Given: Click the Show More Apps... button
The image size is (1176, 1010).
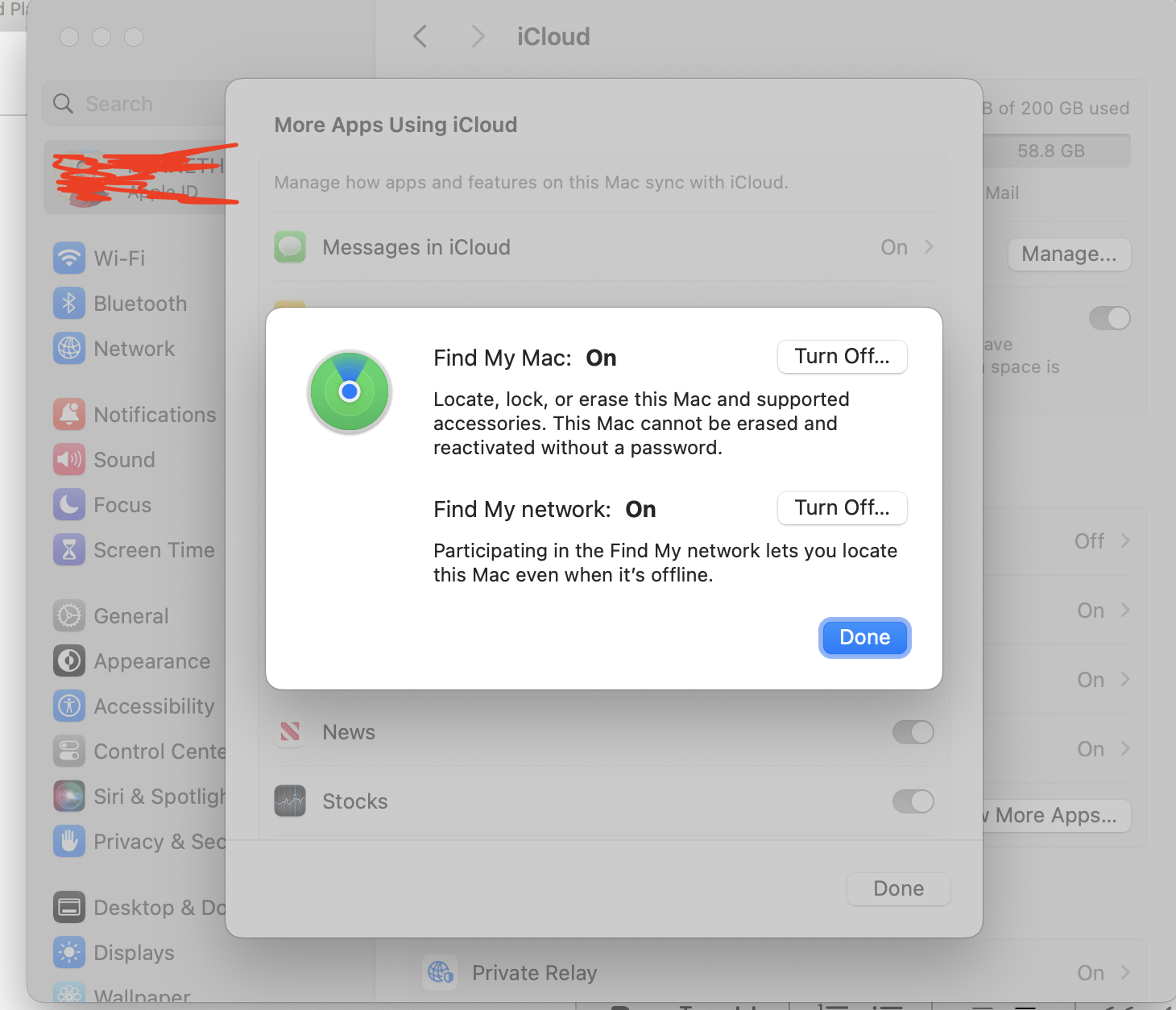Looking at the screenshot, I should (x=1057, y=816).
